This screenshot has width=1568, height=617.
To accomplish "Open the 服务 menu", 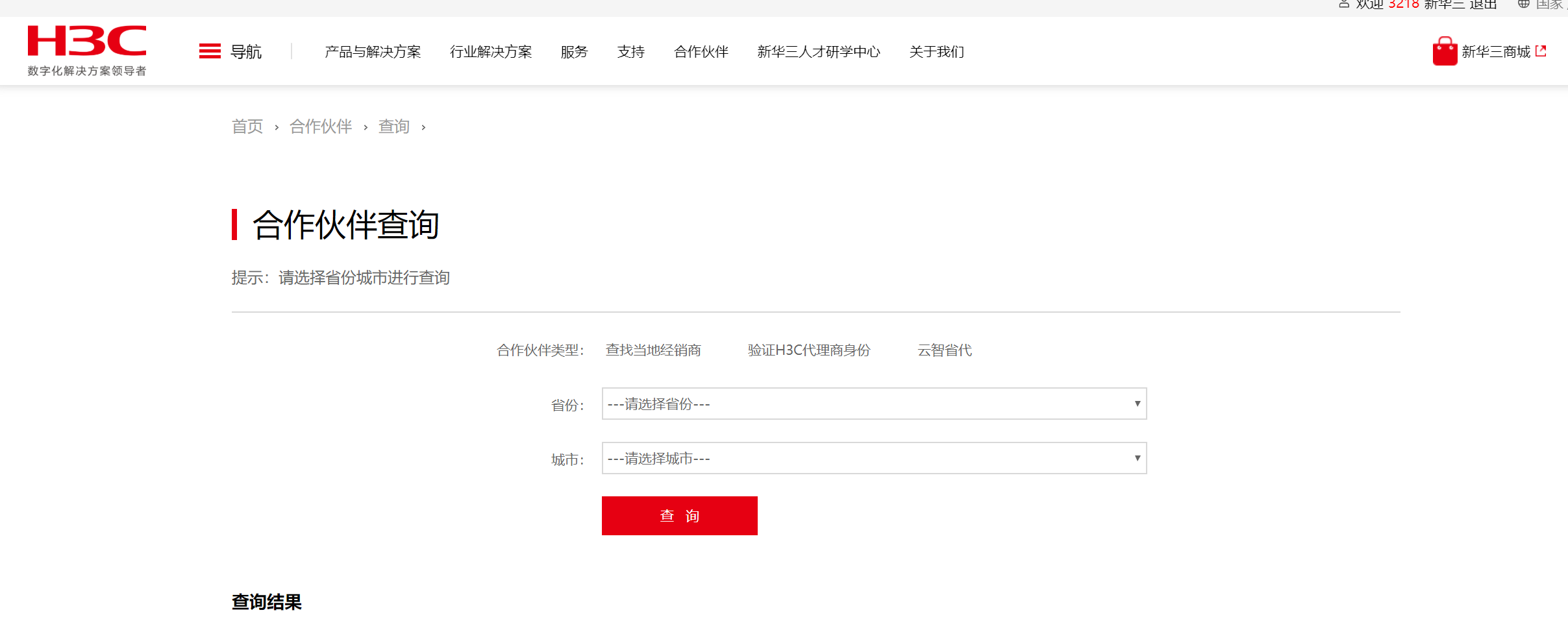I will (x=574, y=52).
